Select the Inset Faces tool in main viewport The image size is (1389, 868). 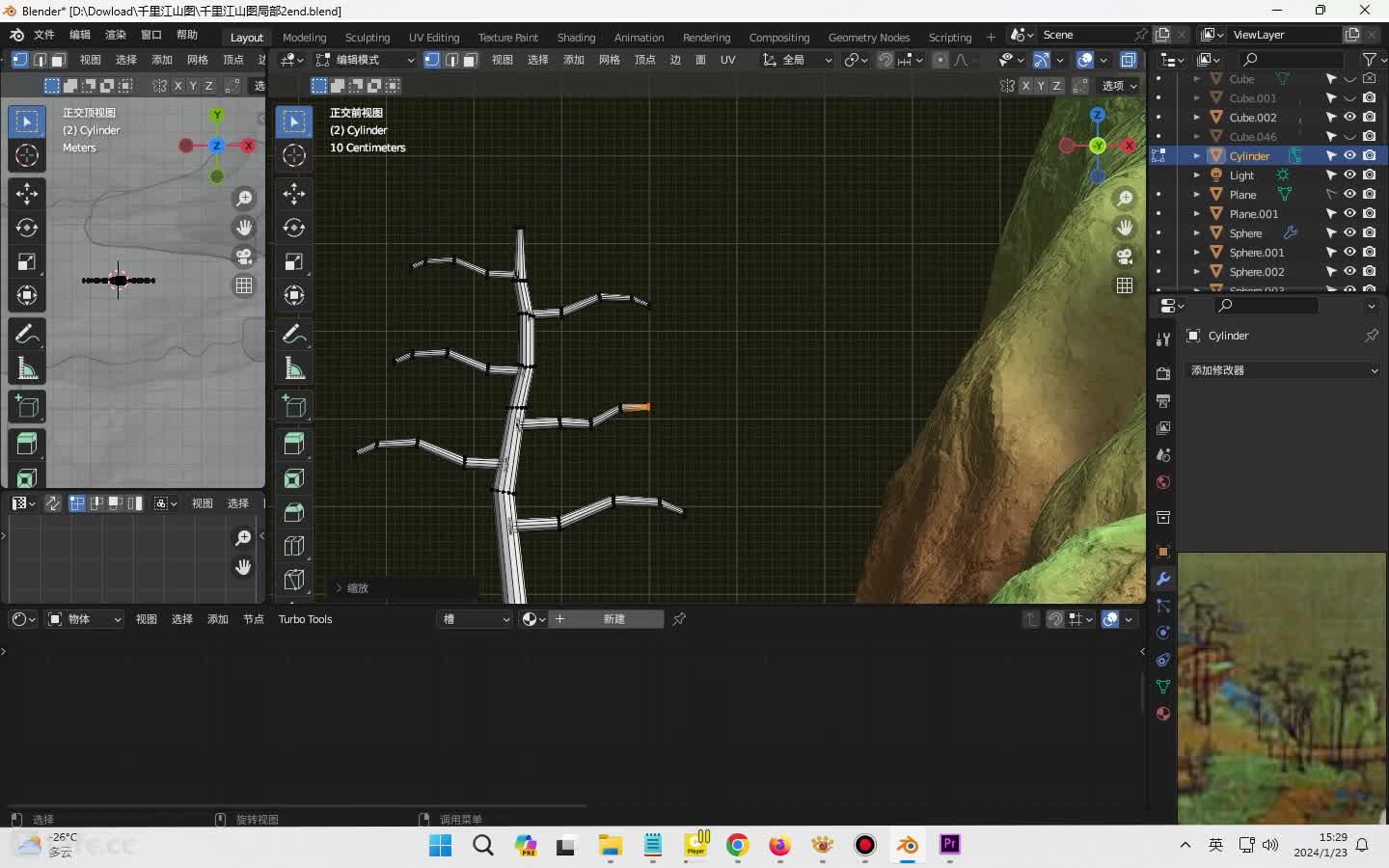(x=294, y=478)
